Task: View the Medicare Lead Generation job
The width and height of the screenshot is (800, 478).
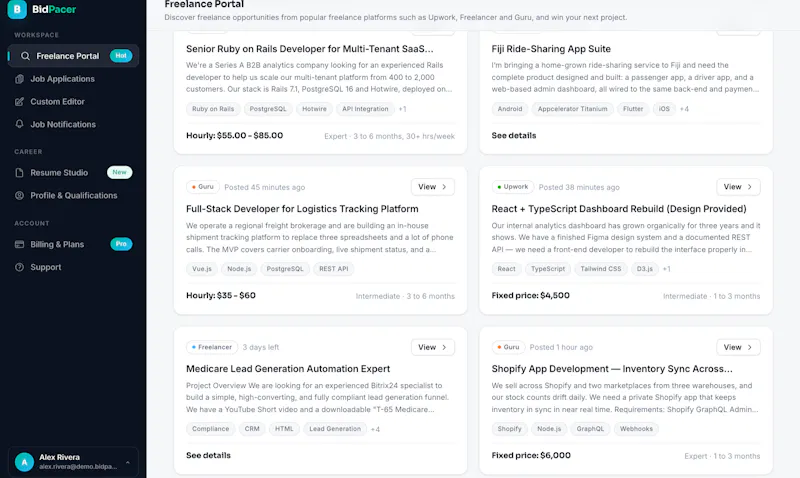Action: pos(433,347)
